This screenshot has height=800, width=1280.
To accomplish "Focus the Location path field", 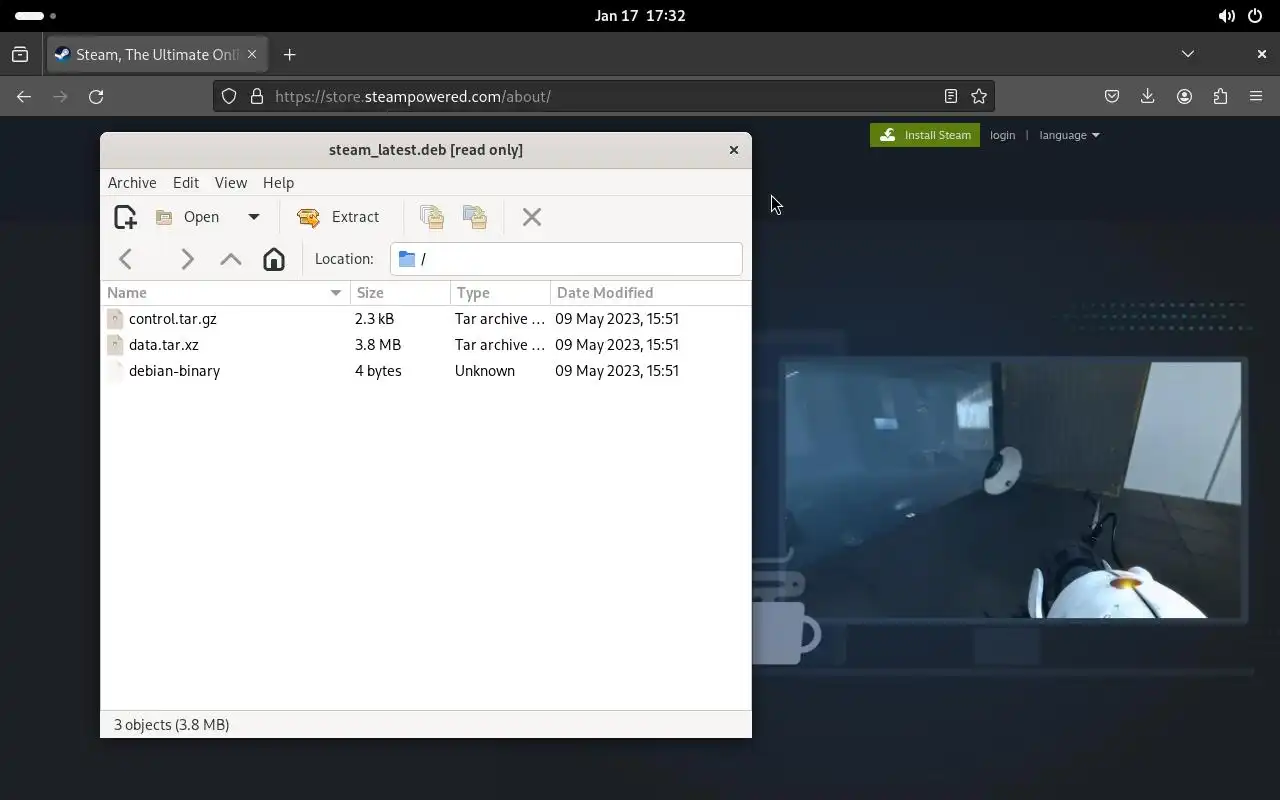I will [566, 259].
